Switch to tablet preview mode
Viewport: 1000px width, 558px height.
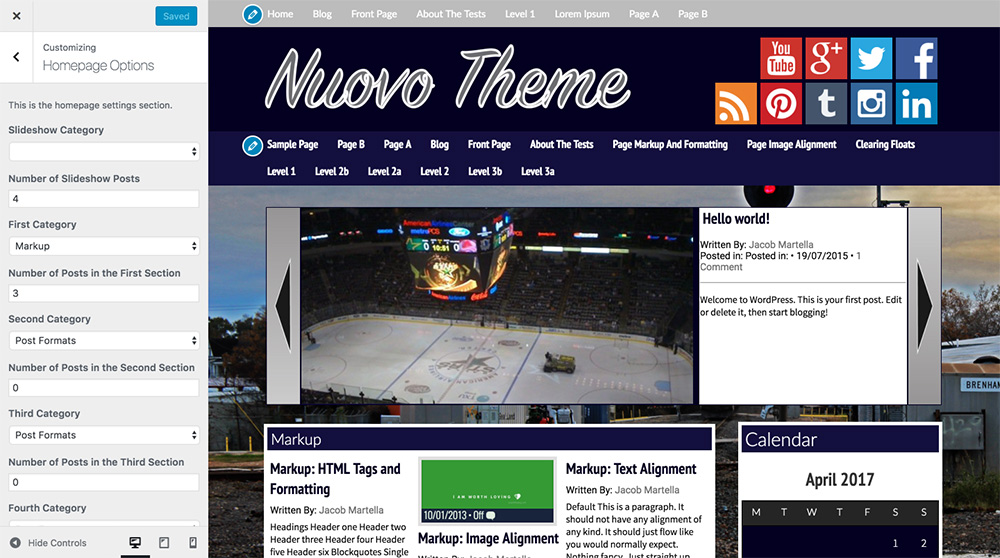point(164,543)
